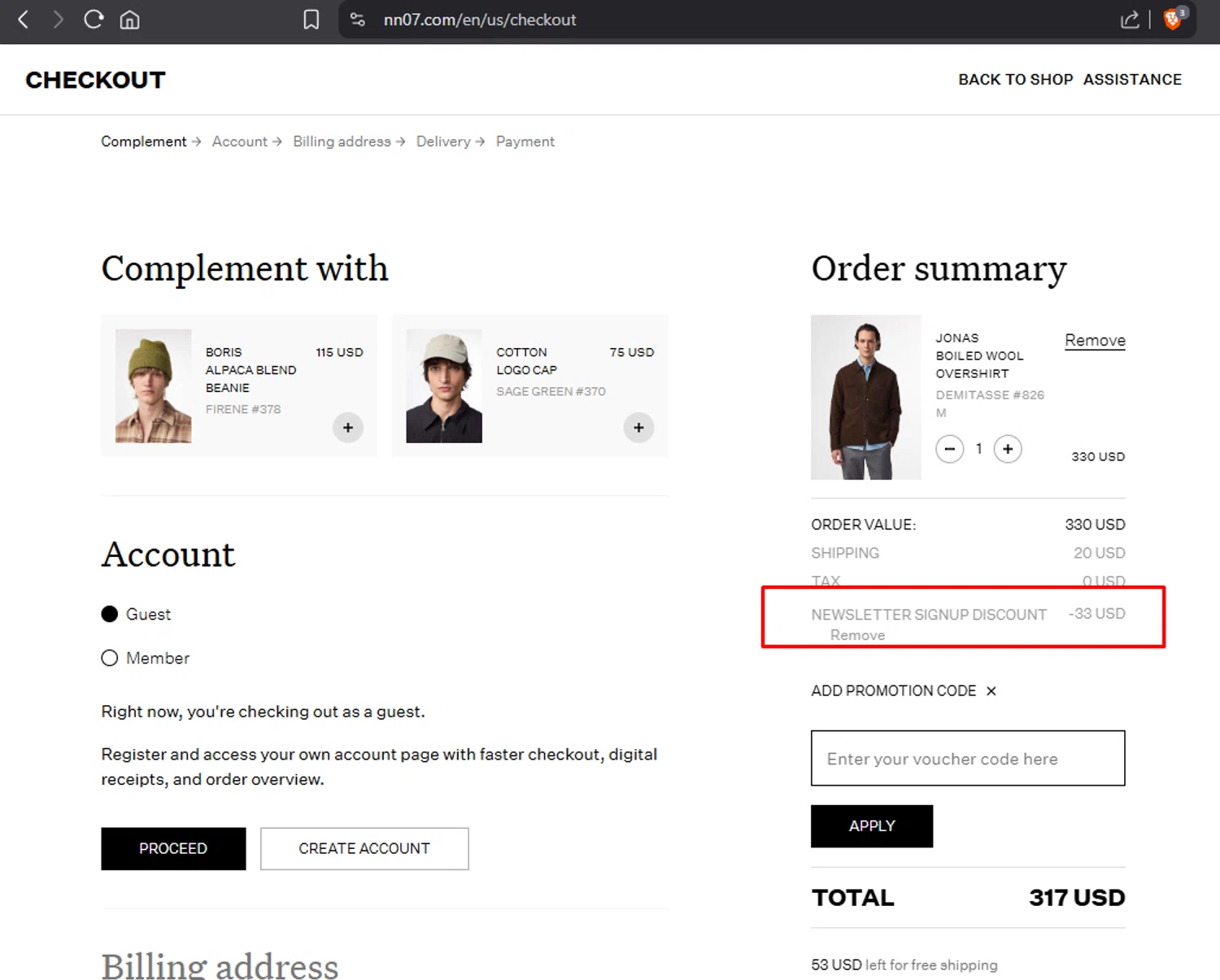Screen dimensions: 1220x980
Task: Click the FIRENE #378 color label
Action: [243, 409]
